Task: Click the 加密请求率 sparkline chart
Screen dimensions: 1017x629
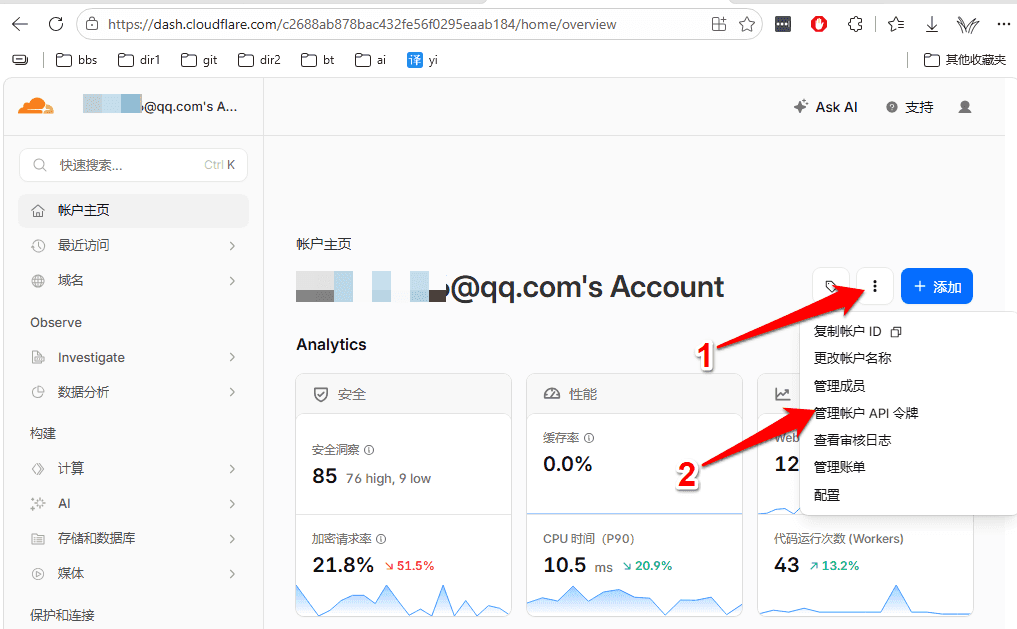Action: (x=403, y=600)
